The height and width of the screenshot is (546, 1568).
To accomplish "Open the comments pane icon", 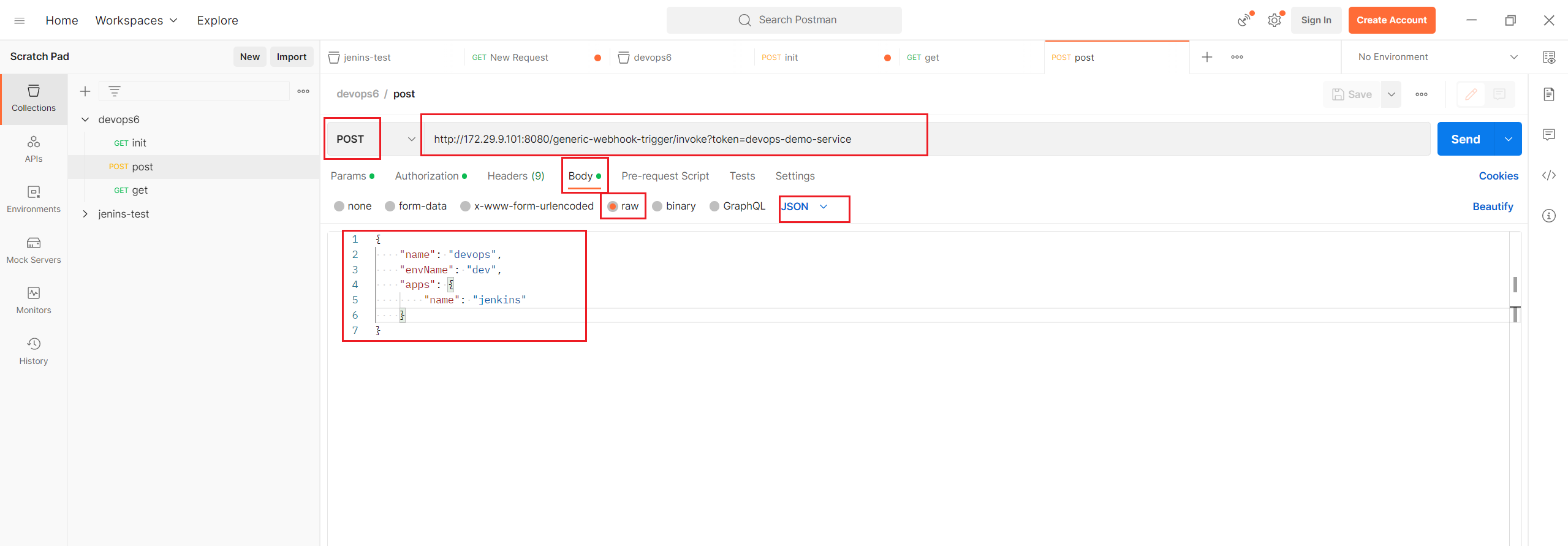I will click(x=1549, y=135).
